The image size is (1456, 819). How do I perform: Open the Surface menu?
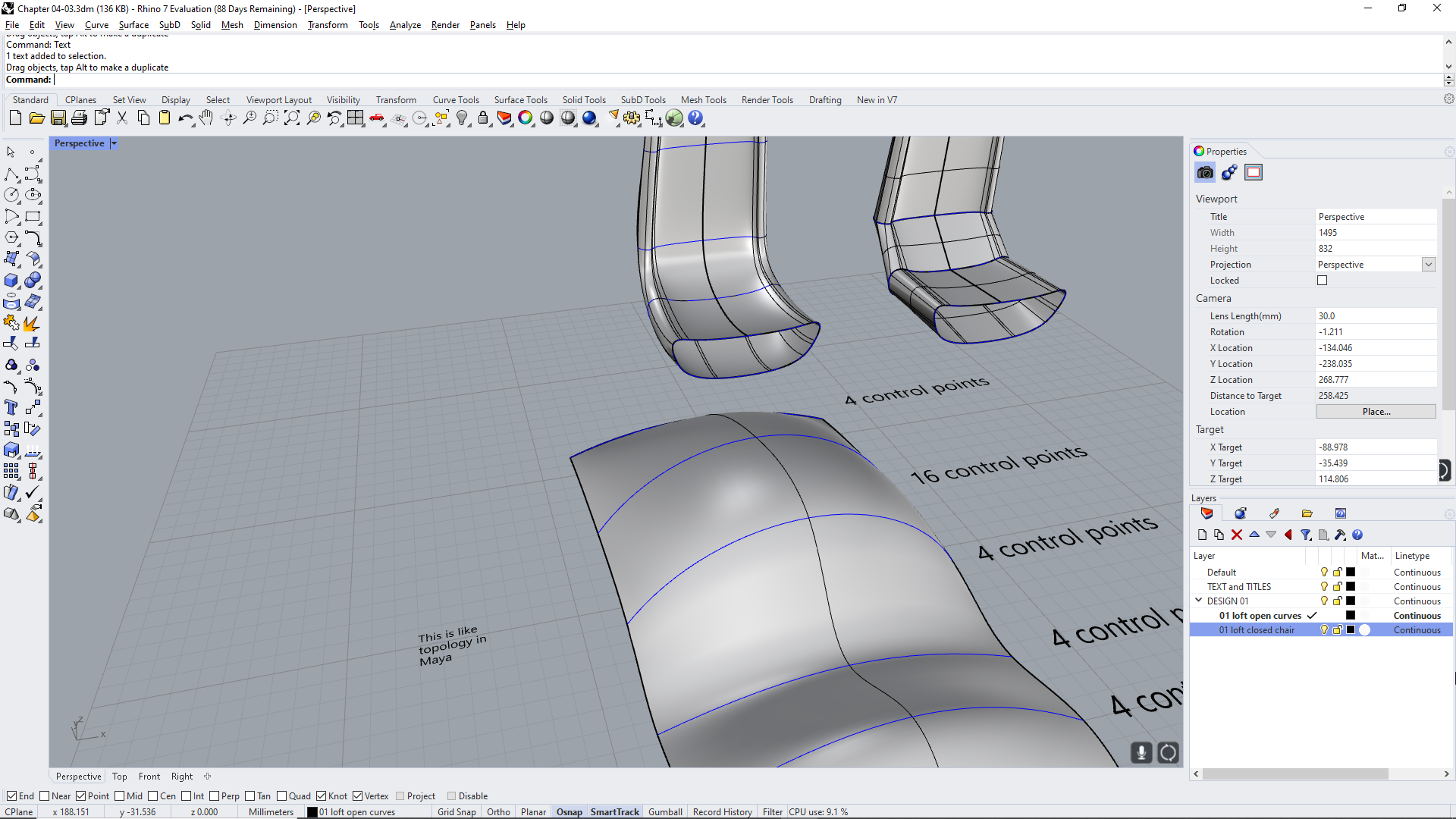point(133,25)
